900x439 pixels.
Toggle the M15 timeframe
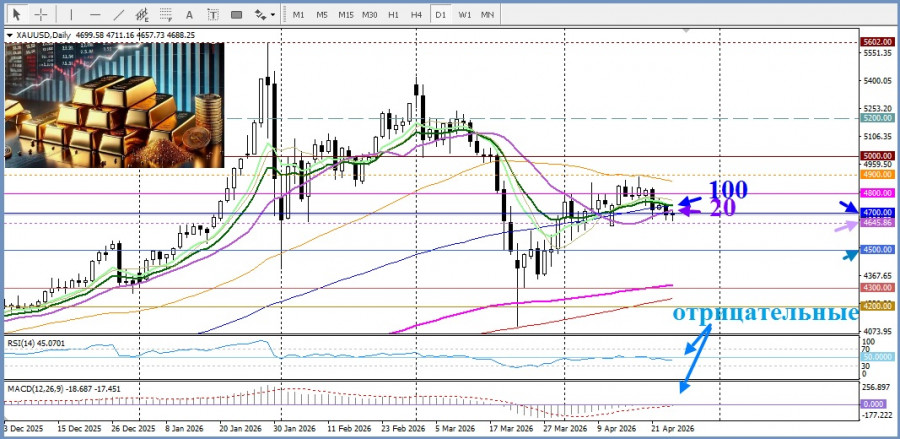coord(345,15)
